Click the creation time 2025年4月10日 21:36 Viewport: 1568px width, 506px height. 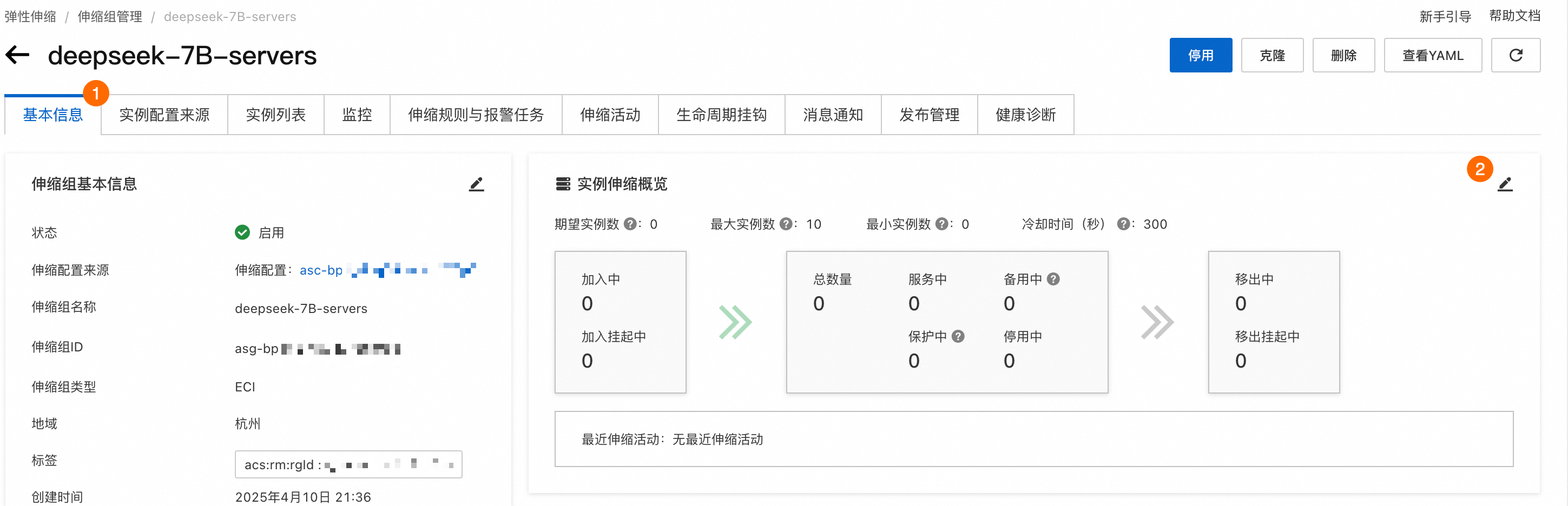302,497
